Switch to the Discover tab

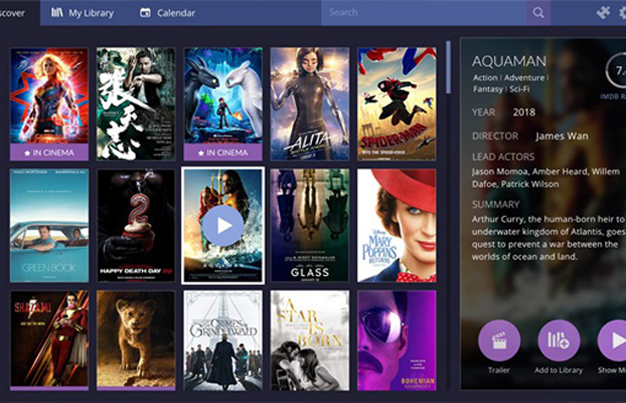[x=18, y=13]
